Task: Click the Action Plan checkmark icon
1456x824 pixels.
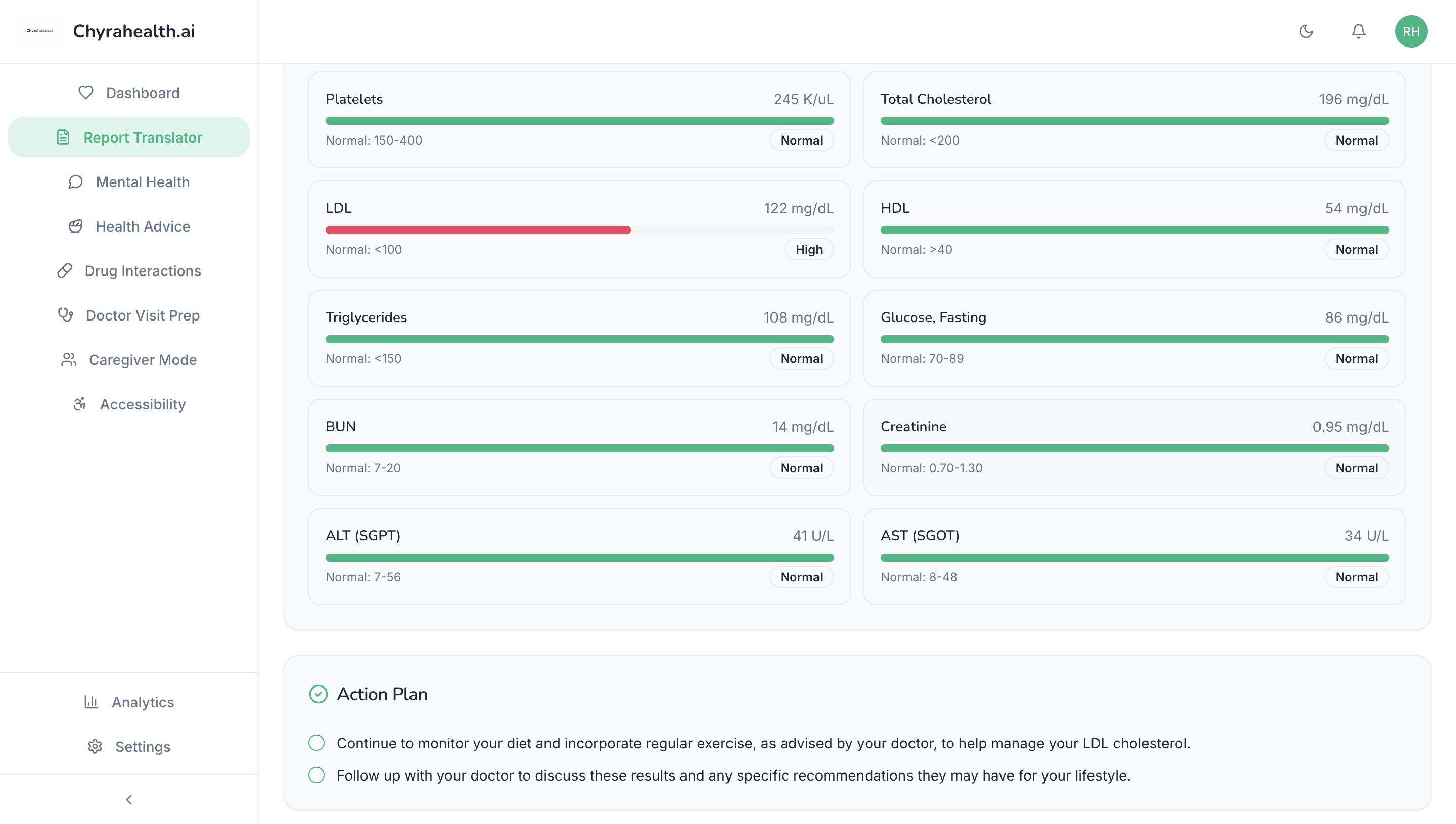Action: pyautogui.click(x=318, y=694)
